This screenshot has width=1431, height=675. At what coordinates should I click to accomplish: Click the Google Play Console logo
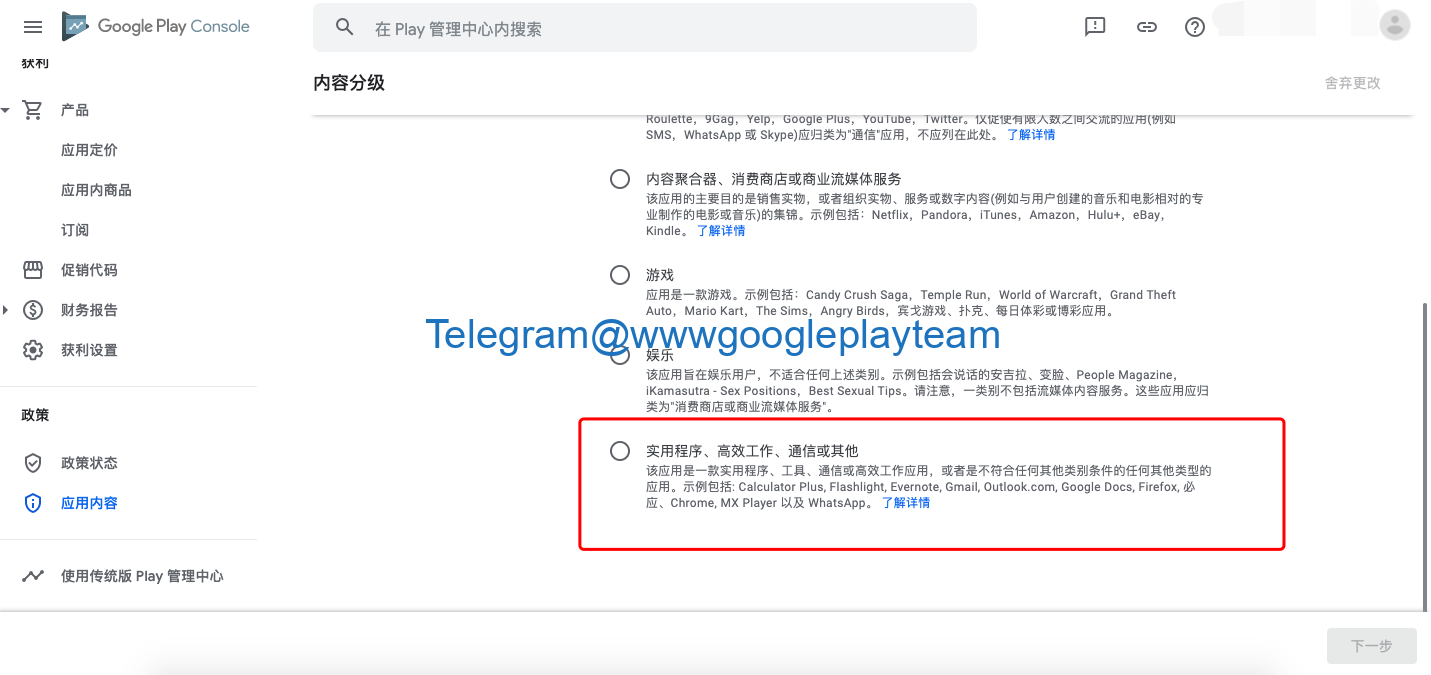[156, 27]
